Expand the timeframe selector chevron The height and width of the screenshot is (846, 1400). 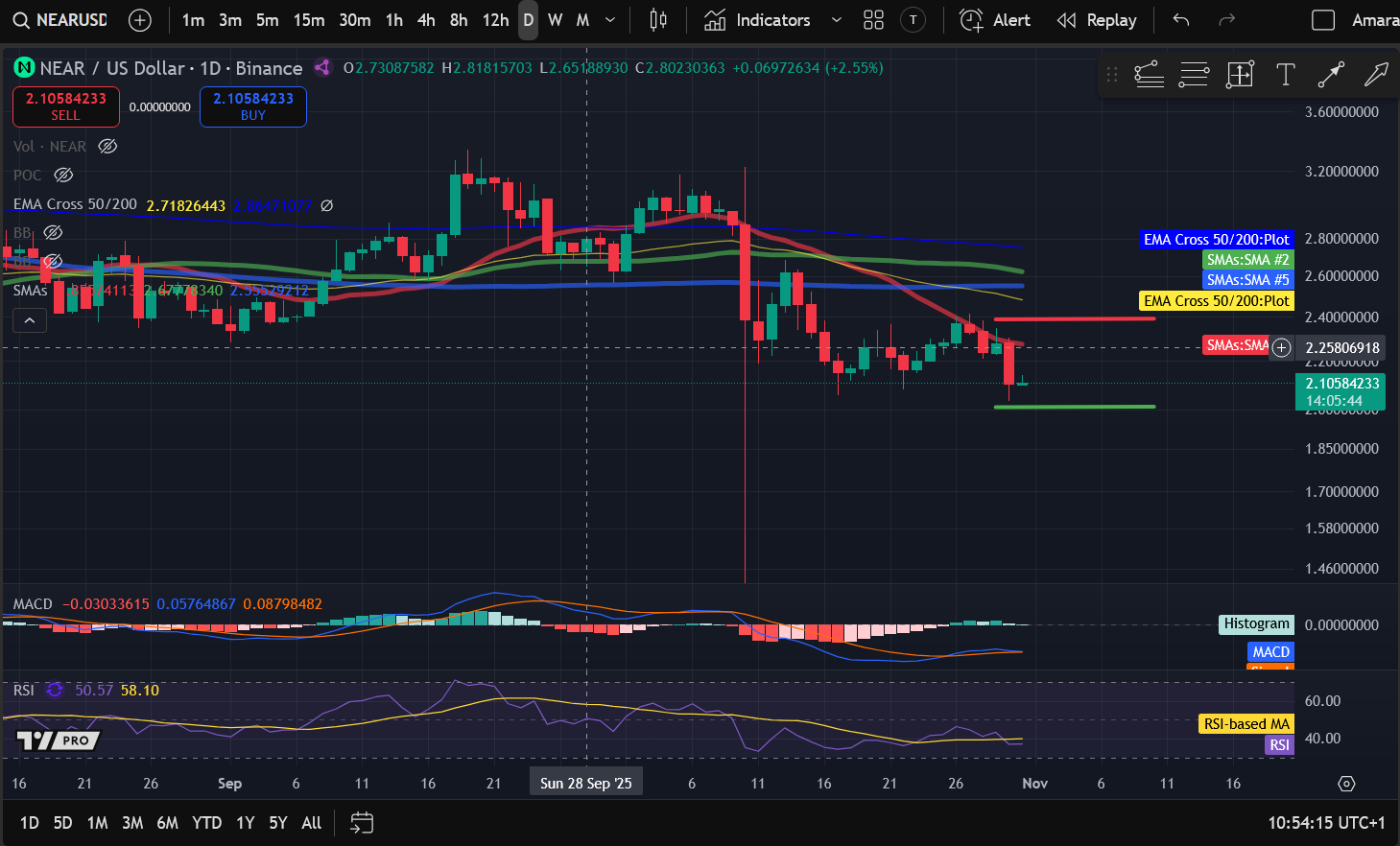click(x=609, y=19)
